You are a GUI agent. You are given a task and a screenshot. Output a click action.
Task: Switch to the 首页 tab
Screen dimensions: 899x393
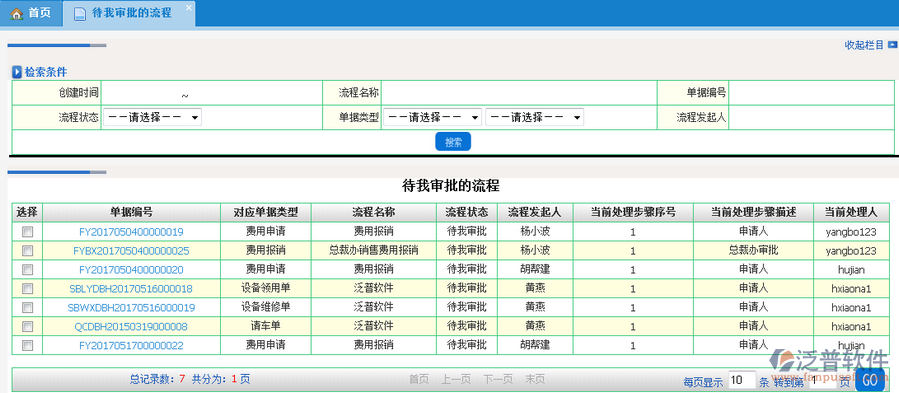[31, 13]
